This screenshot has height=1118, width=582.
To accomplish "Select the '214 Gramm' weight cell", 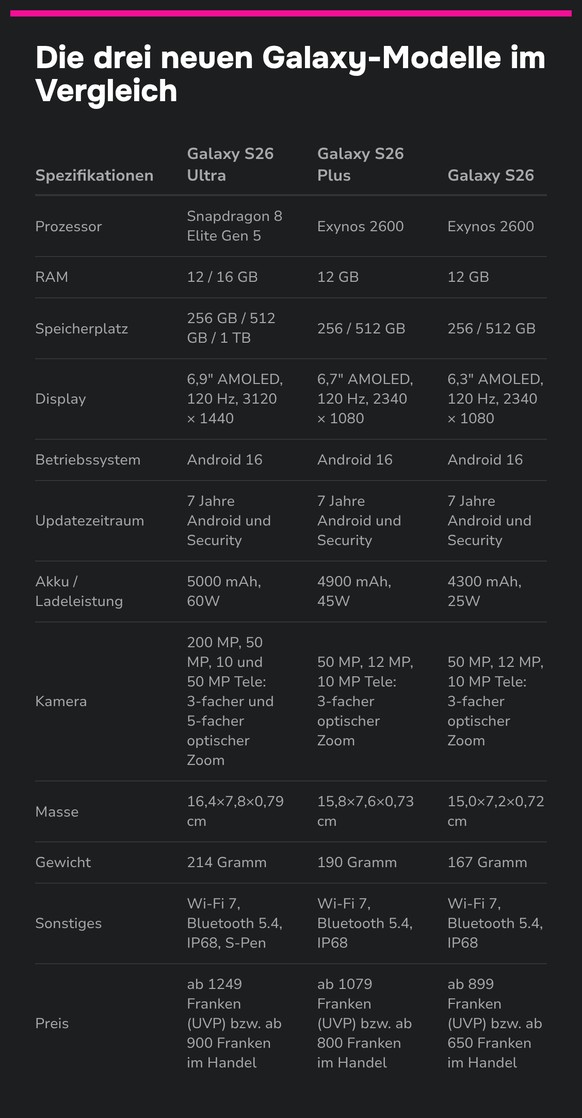I will [227, 862].
